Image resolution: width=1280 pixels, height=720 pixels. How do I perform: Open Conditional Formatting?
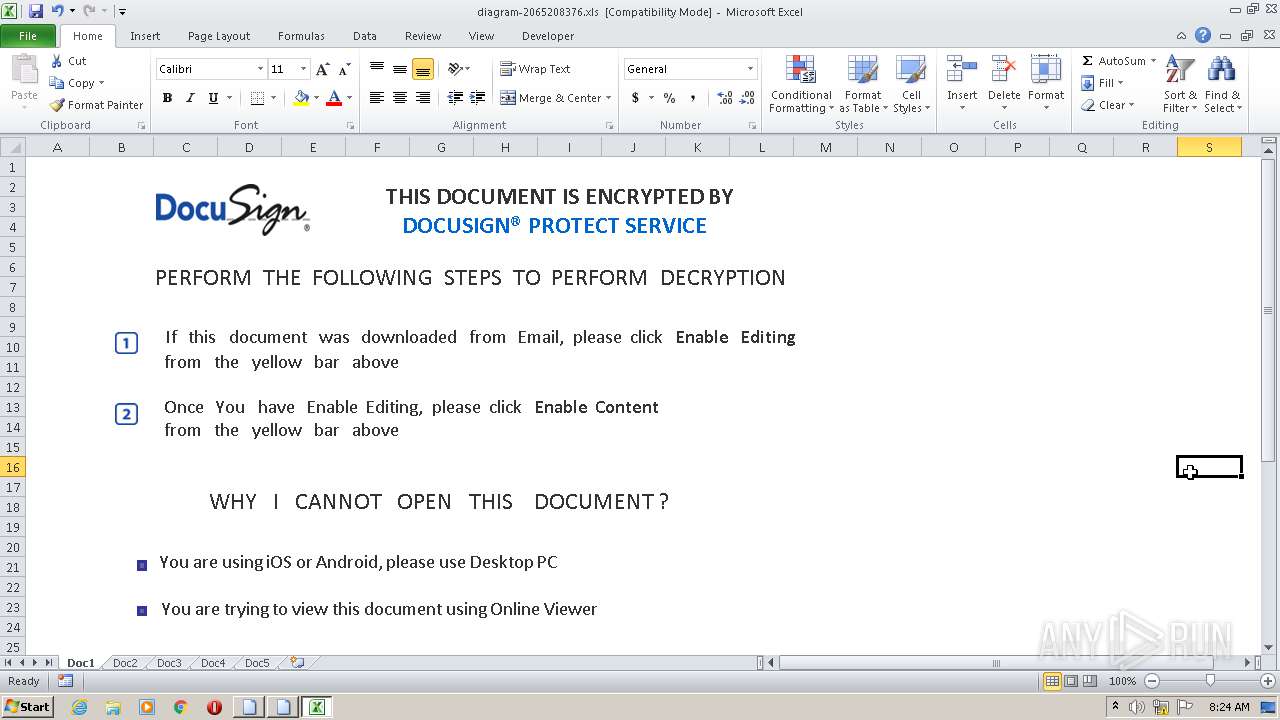pyautogui.click(x=800, y=85)
